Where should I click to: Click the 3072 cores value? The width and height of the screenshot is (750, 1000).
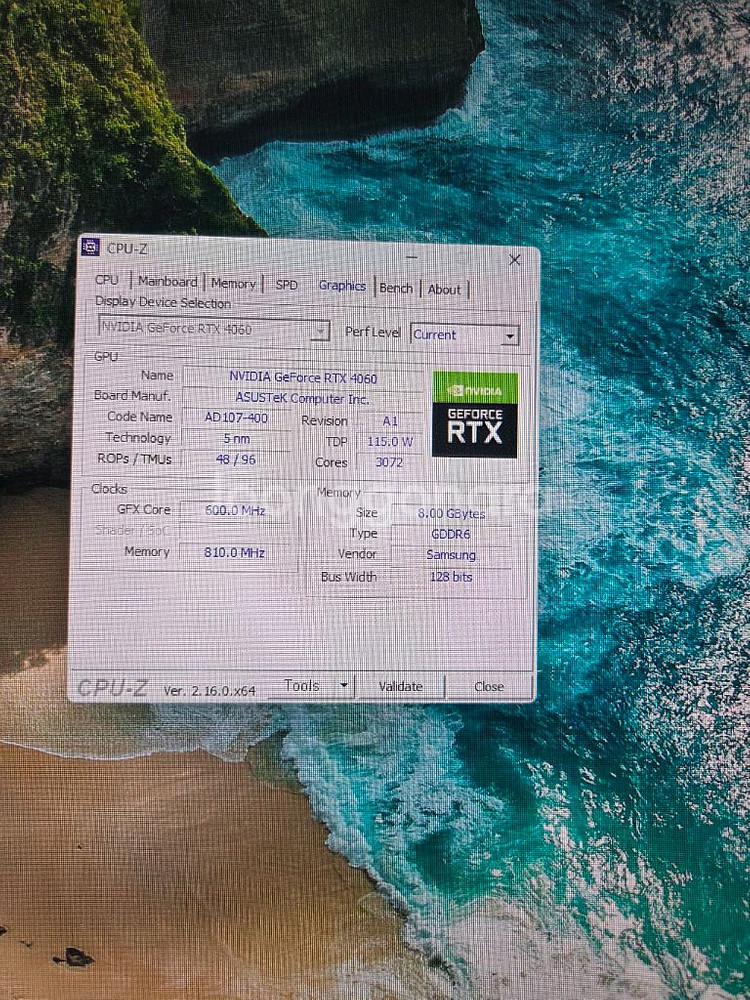[389, 462]
